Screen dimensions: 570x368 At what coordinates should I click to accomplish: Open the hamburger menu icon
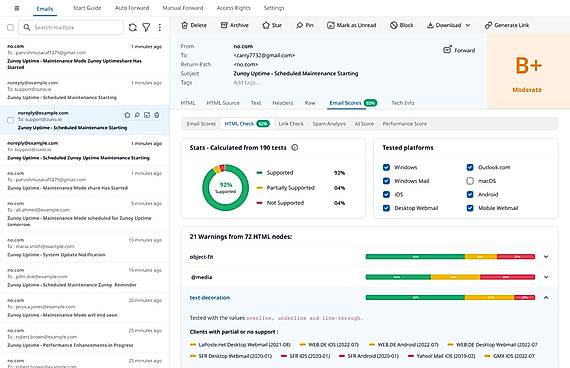point(17,8)
